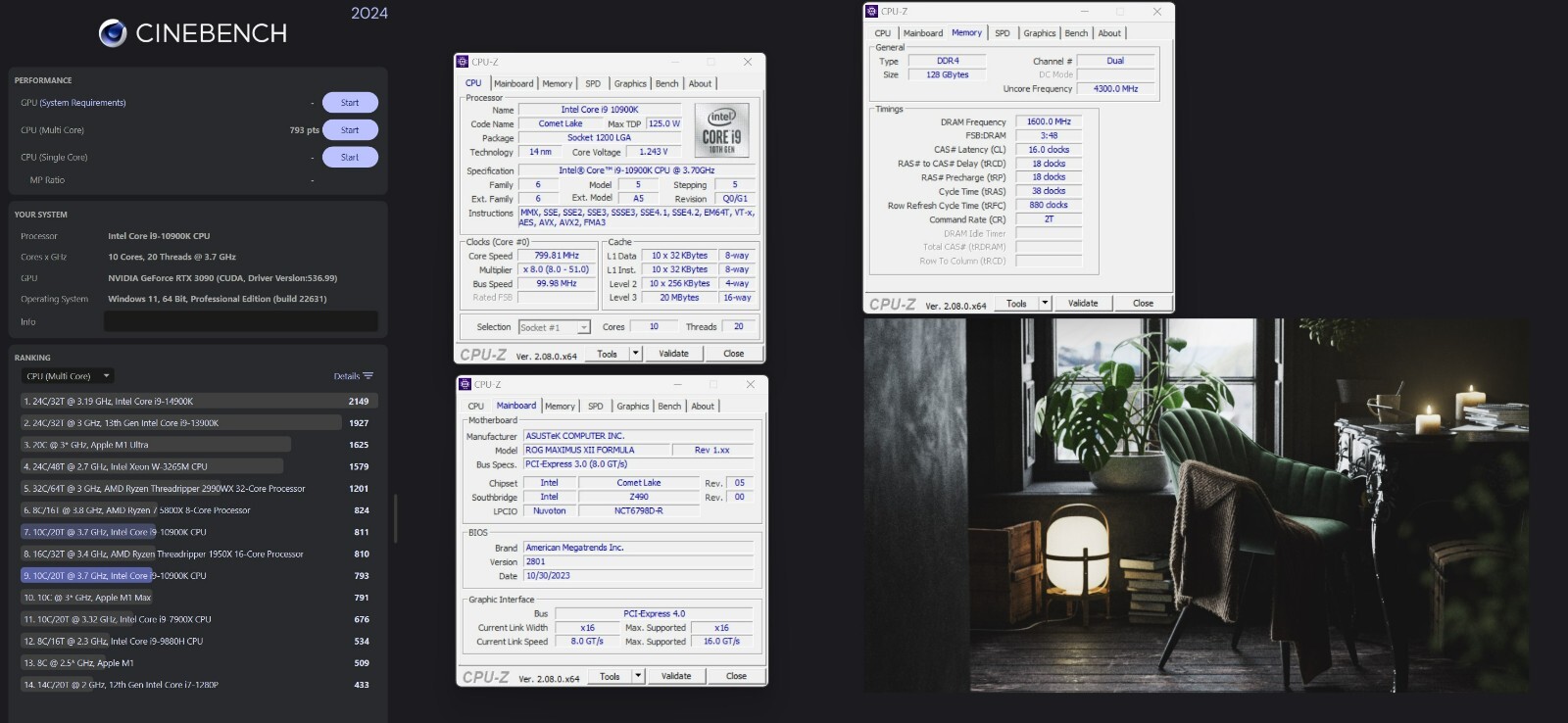Switch to Bench tab in CPU-Z processor window
1568x723 pixels.
click(x=666, y=84)
